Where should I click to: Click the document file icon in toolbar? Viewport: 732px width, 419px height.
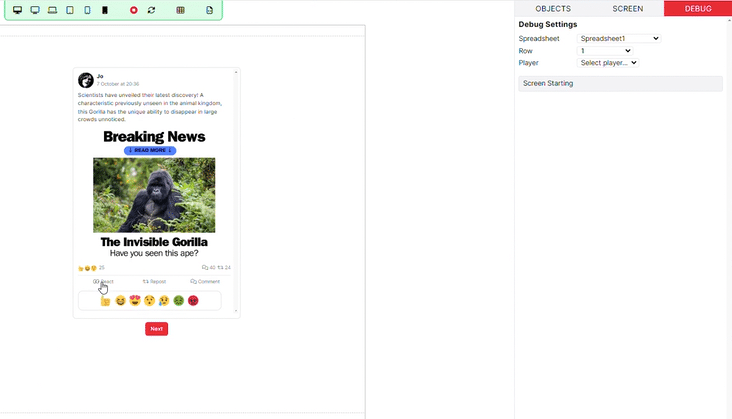(x=209, y=10)
